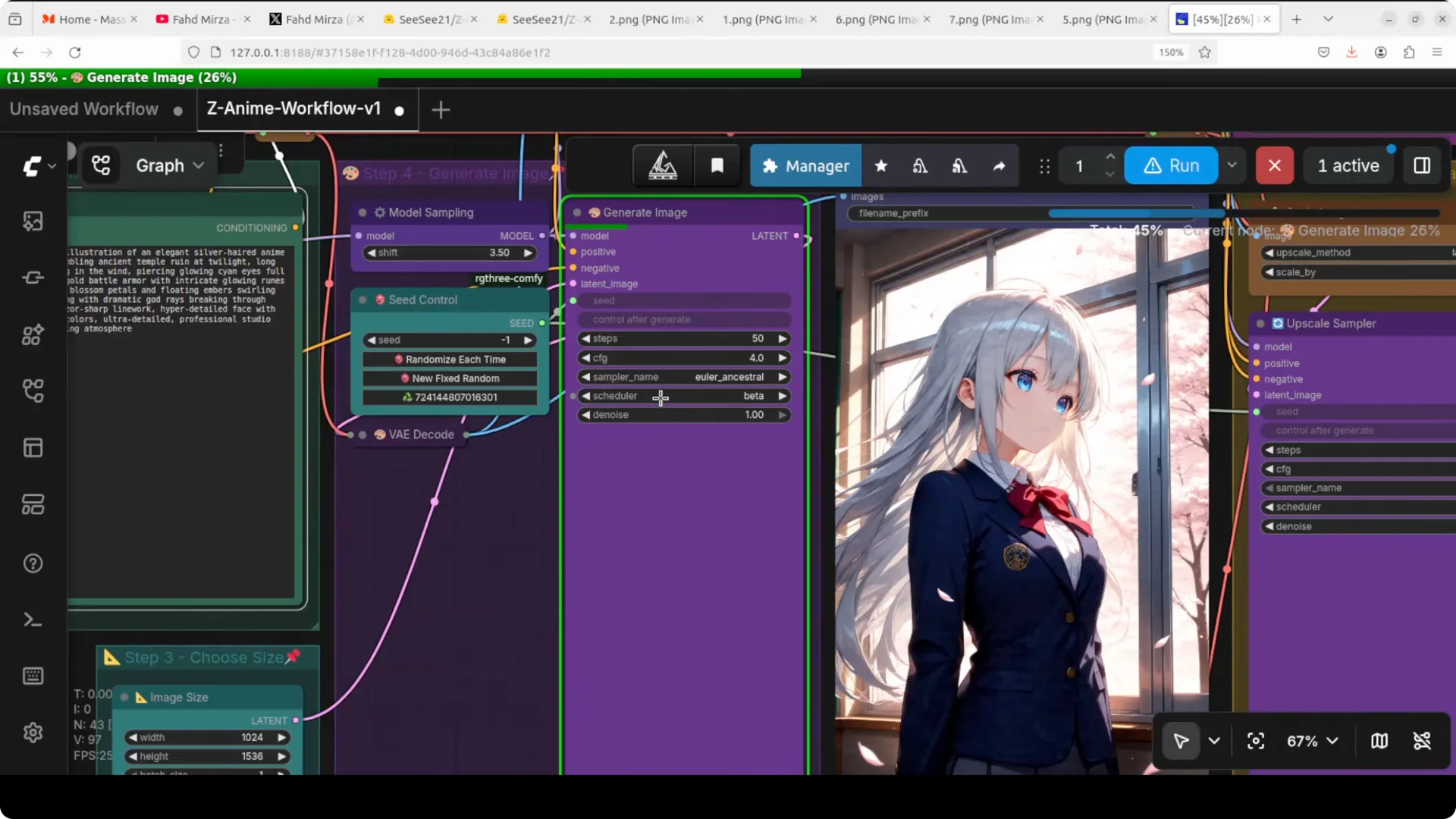Toggle the console terminal icon
1456x819 pixels.
[33, 620]
